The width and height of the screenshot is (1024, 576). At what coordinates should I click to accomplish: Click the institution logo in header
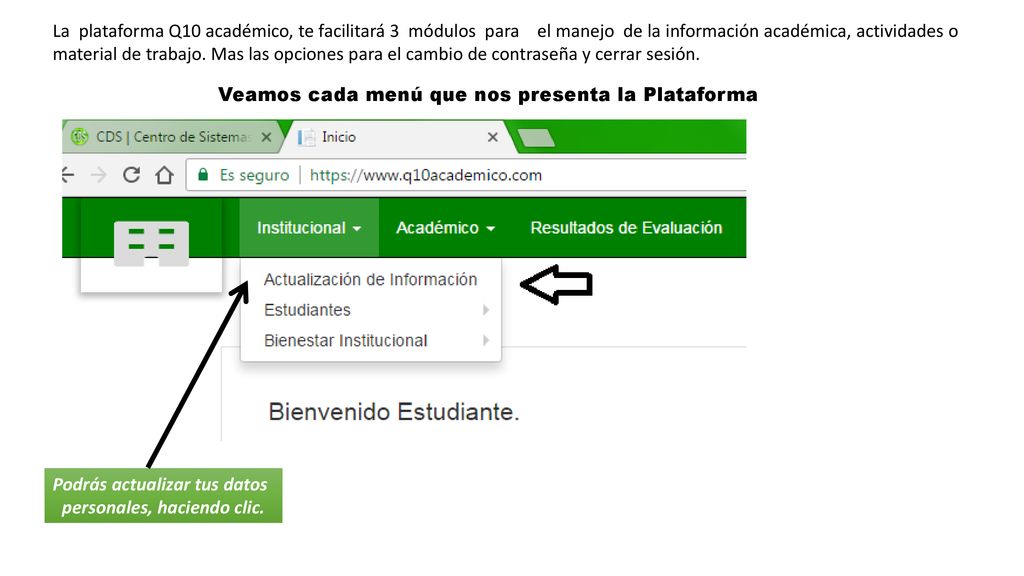tap(152, 244)
